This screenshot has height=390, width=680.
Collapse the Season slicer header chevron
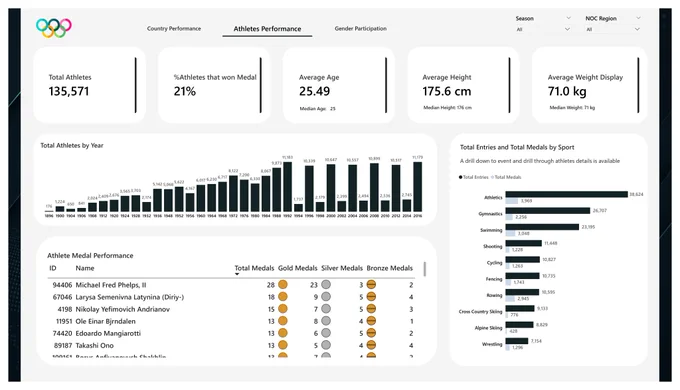(x=568, y=18)
